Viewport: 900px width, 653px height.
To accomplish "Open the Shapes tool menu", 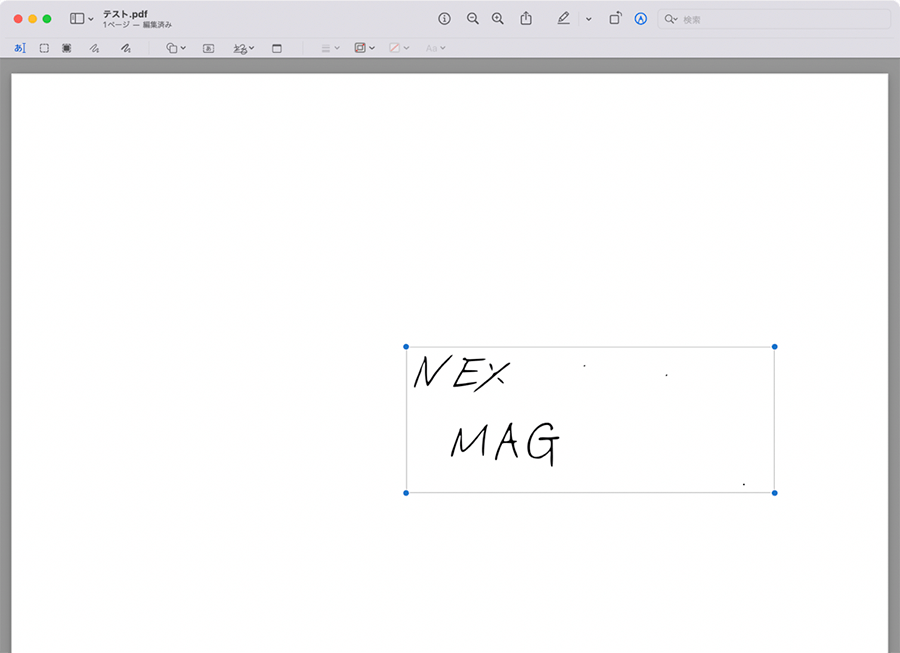I will (x=176, y=48).
